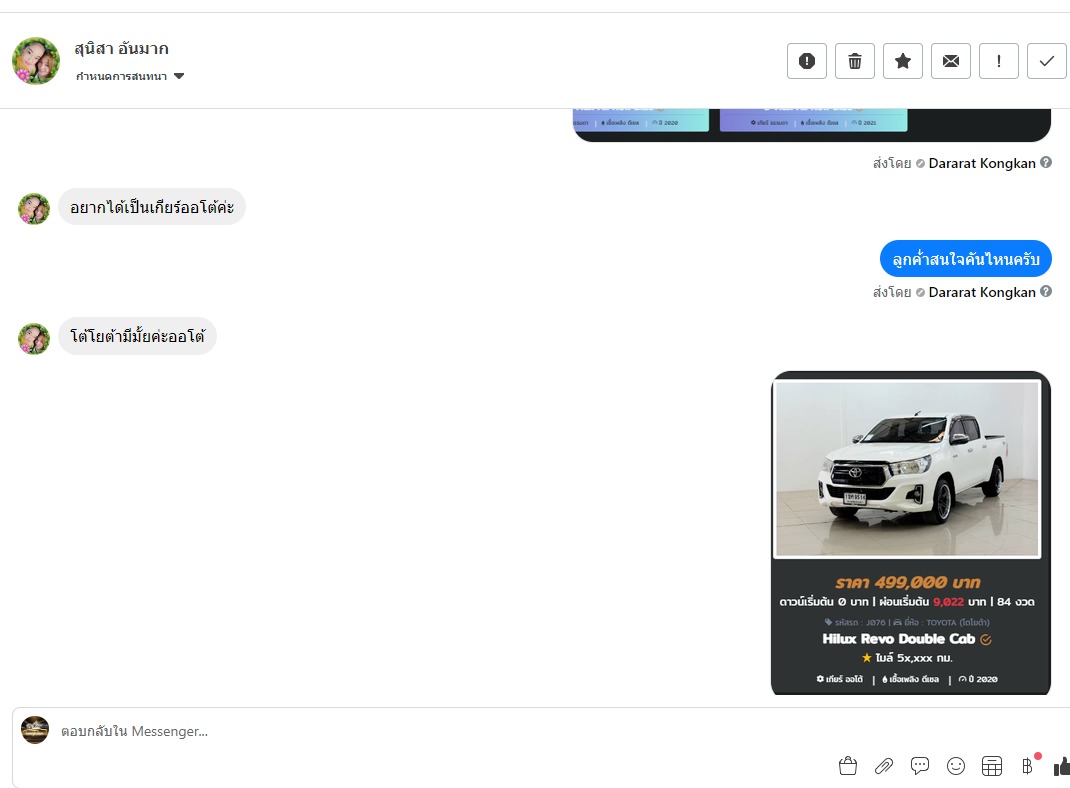The image size is (1070, 788).
Task: Select message โตโยต้ามีมั้ยค่ะออโต้
Action: (x=137, y=336)
